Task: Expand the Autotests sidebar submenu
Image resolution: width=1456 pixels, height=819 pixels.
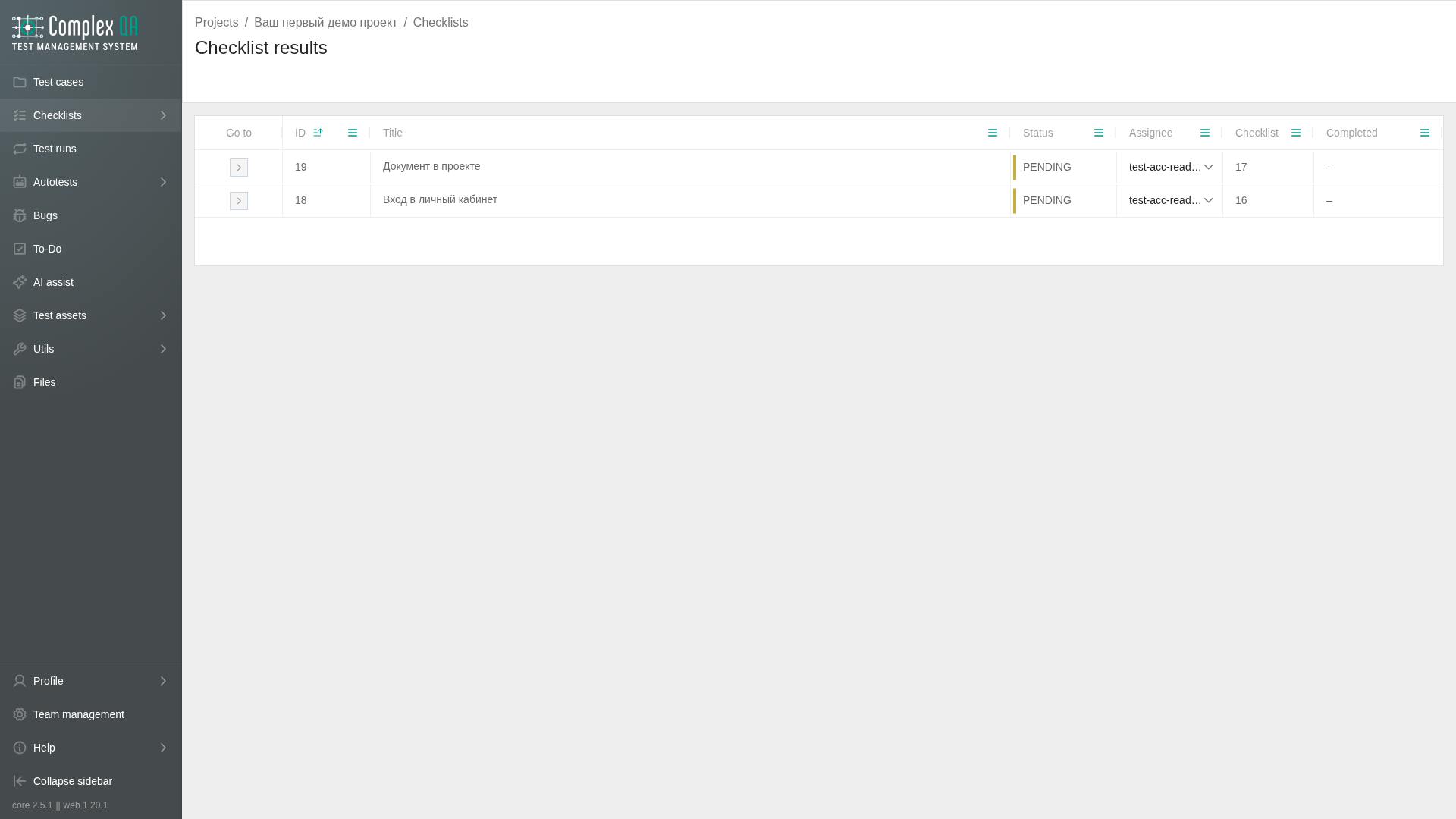Action: tap(163, 182)
